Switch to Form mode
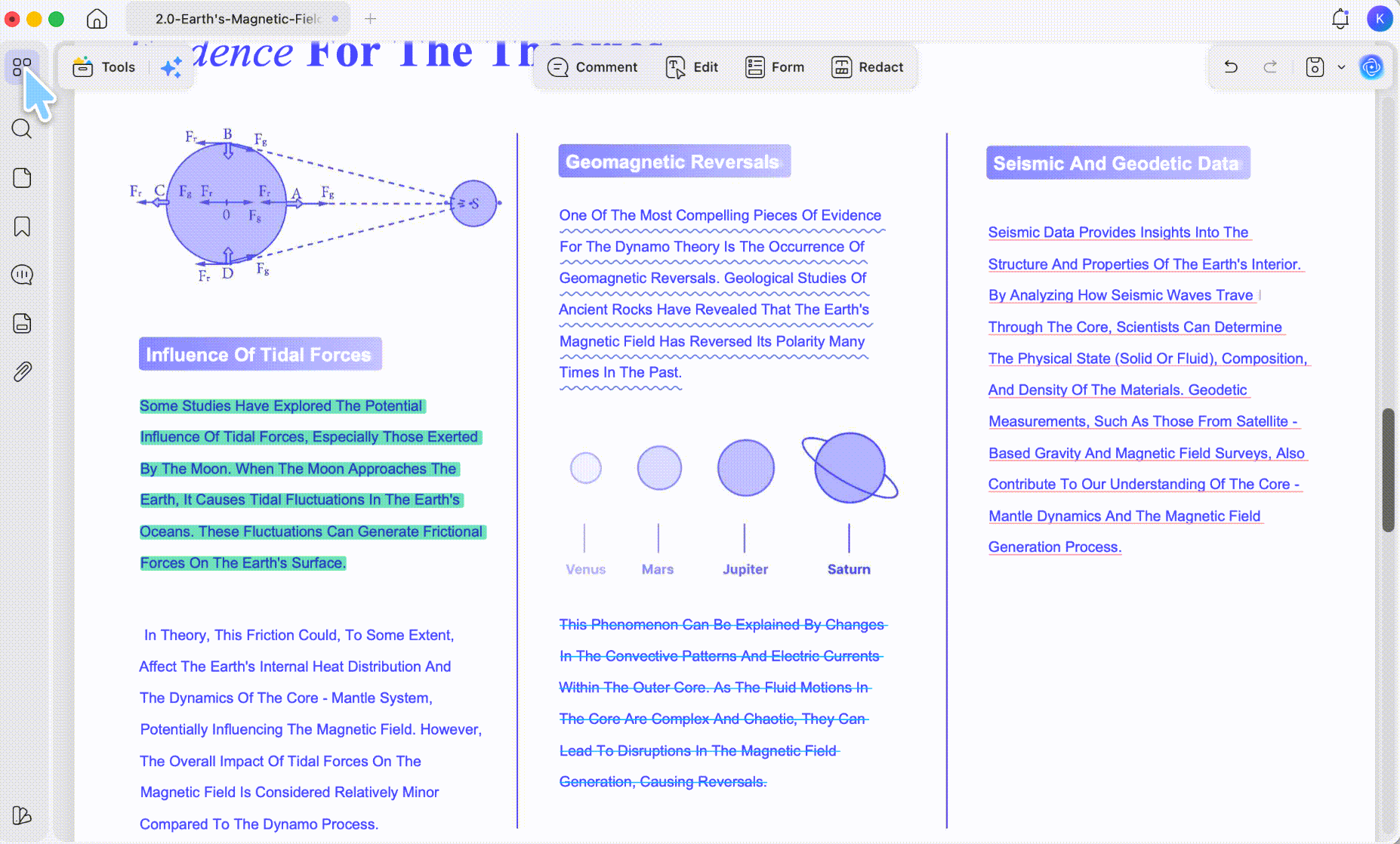 click(x=775, y=67)
